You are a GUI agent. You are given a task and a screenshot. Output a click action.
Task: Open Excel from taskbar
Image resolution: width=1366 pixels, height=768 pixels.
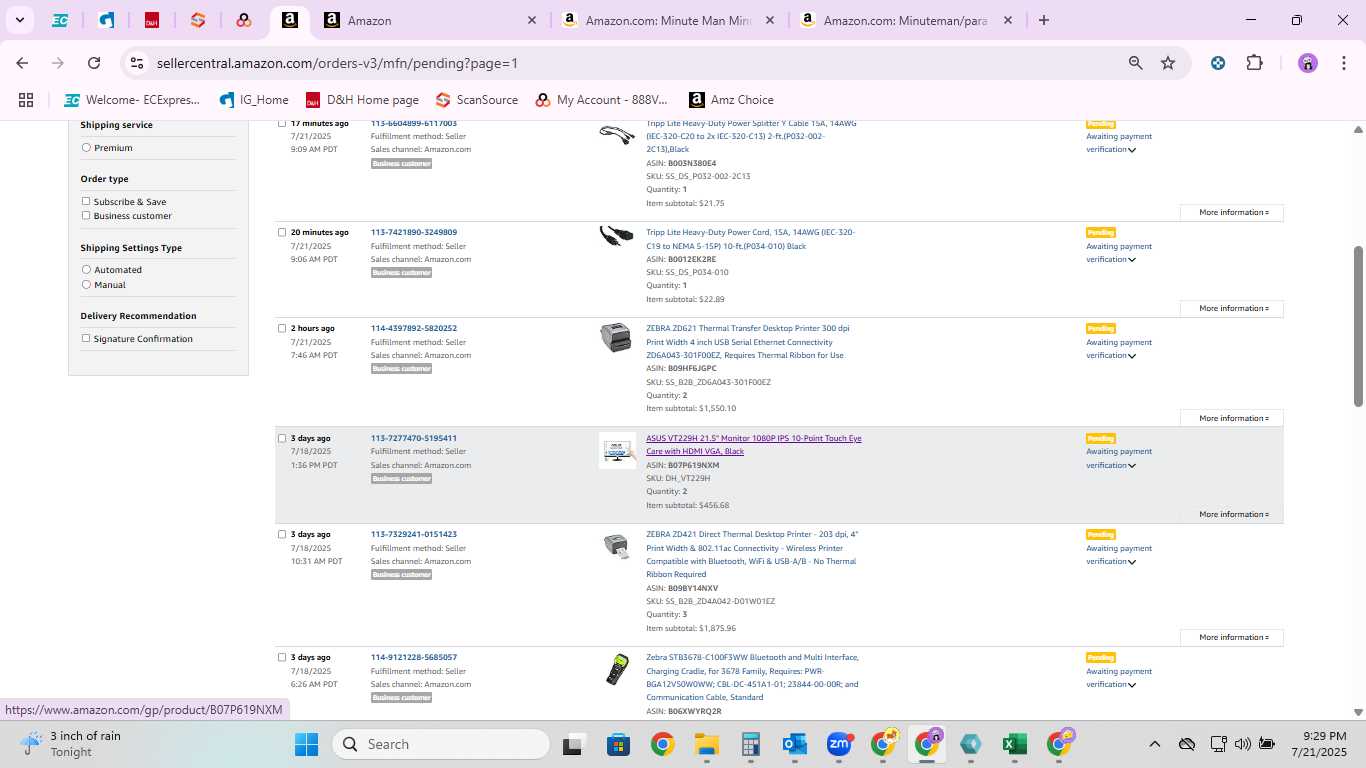[1015, 744]
